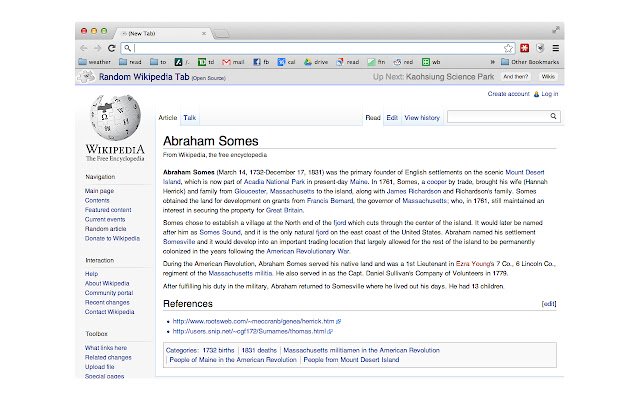
Task: Click What links here link
Action: tap(106, 348)
